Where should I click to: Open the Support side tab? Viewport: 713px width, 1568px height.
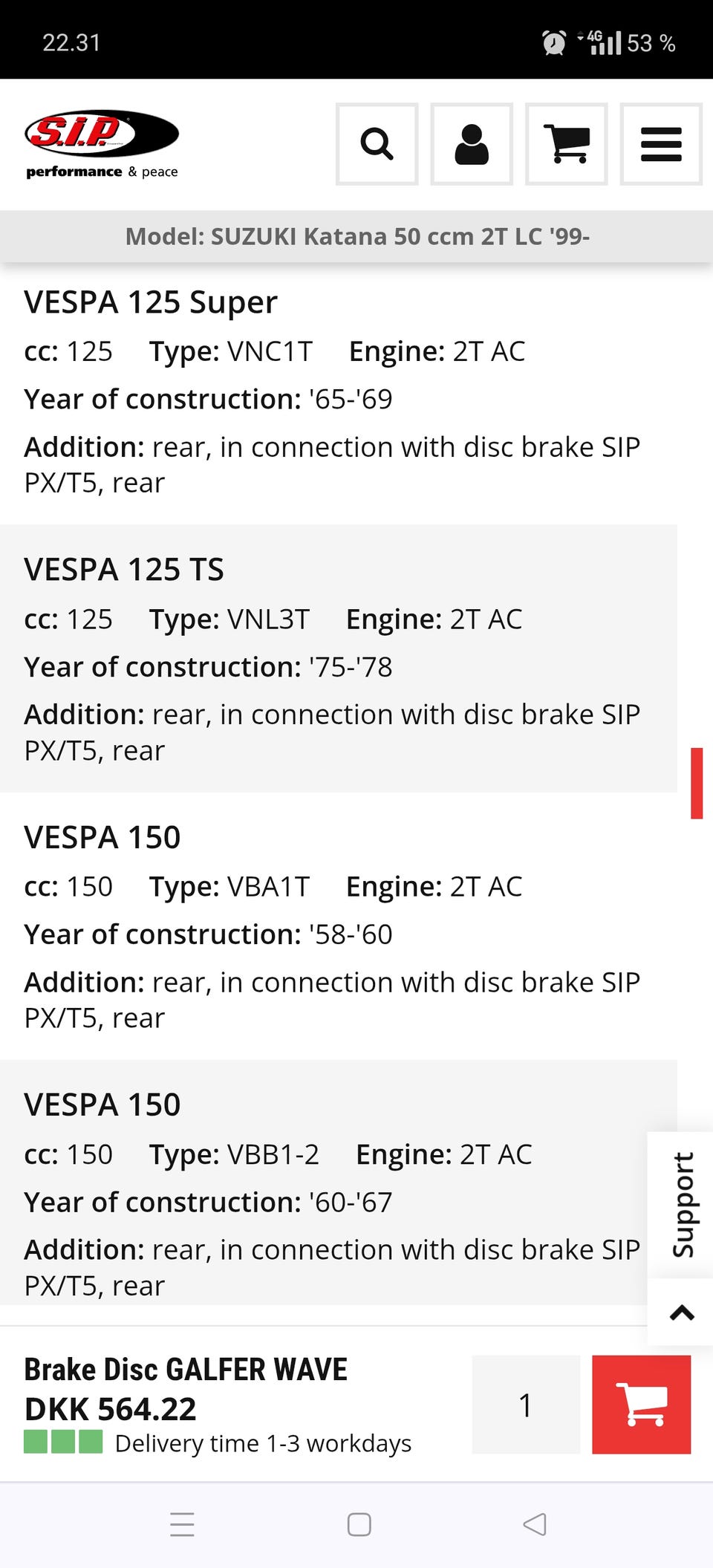click(682, 1204)
